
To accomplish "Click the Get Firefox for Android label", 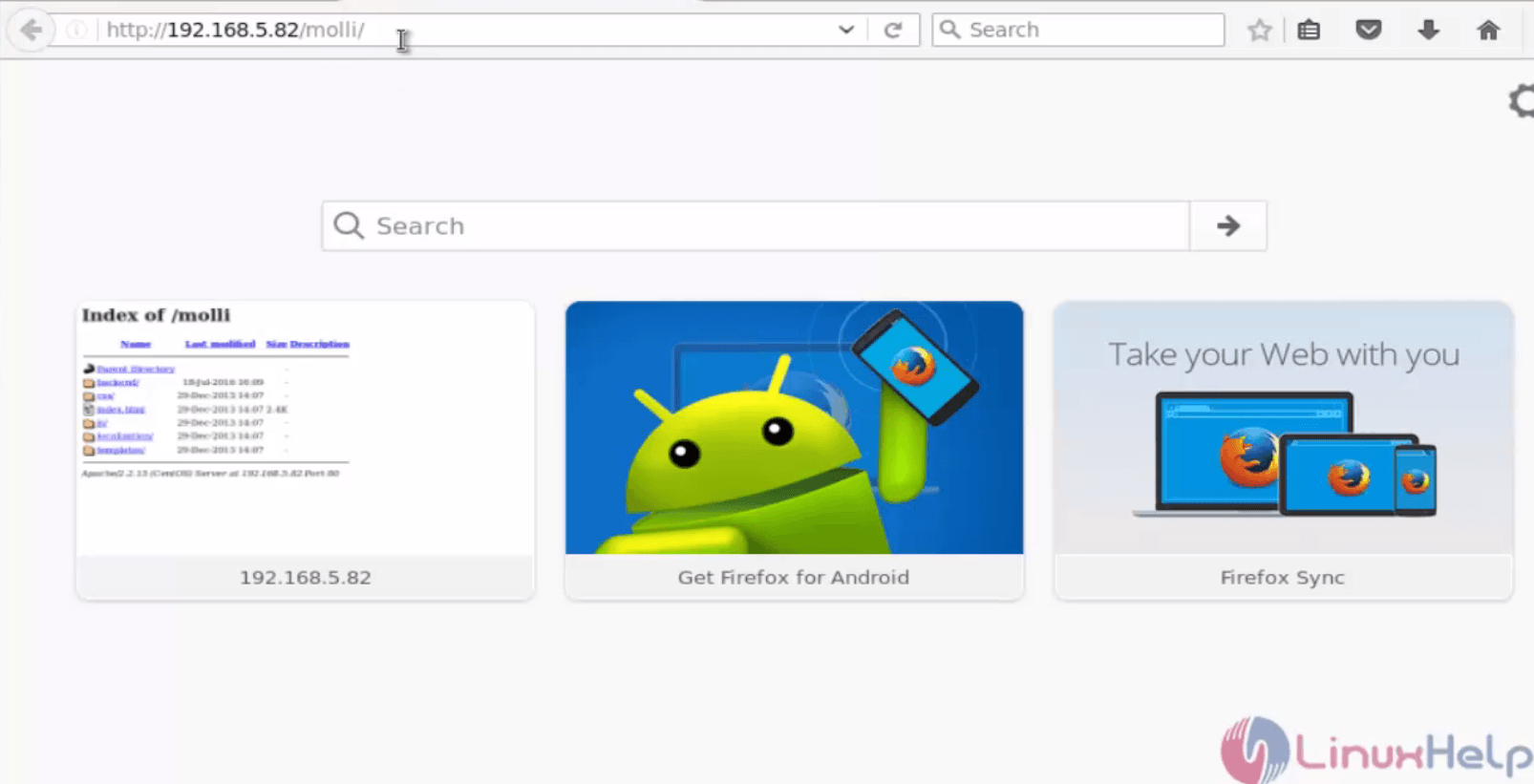I will [x=794, y=578].
